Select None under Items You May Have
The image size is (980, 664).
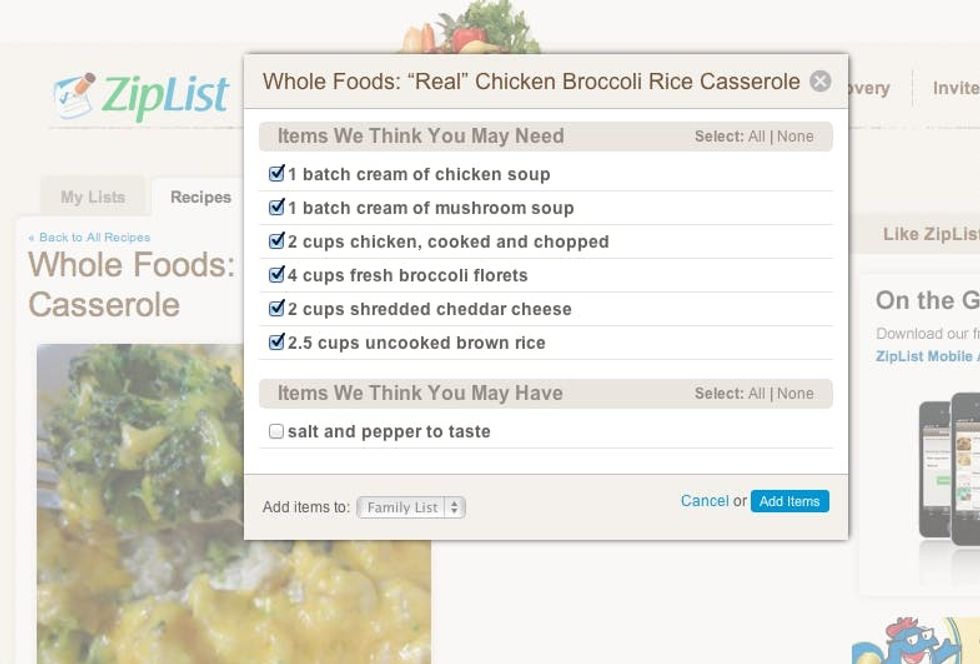point(795,394)
